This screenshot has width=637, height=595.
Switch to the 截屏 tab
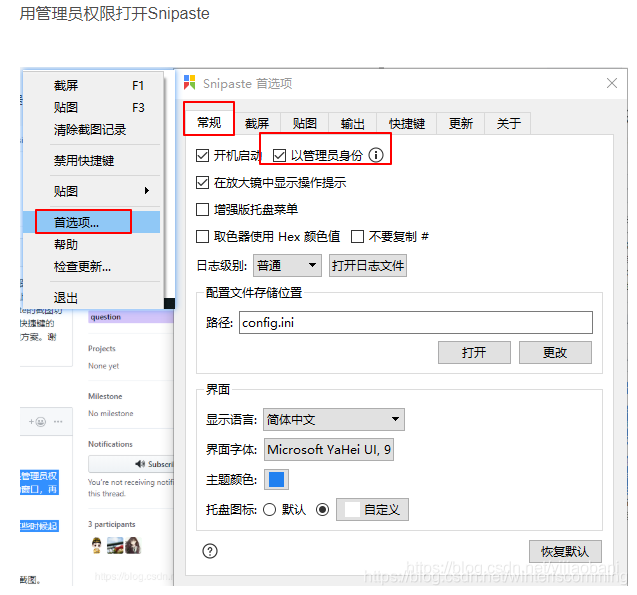click(257, 123)
